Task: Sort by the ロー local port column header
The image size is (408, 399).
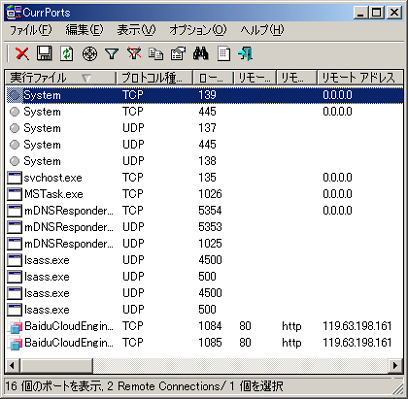Action: [x=213, y=78]
